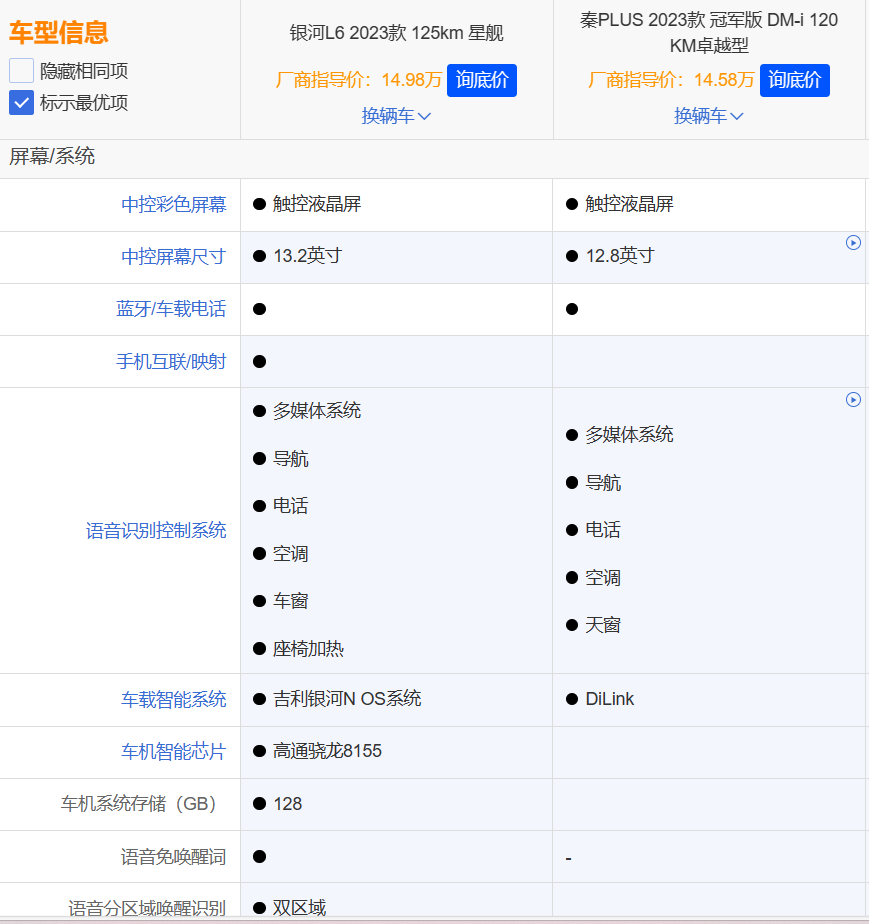The width and height of the screenshot is (869, 924).
Task: Open 语音识别控制系统 parameter link
Action: click(x=156, y=530)
